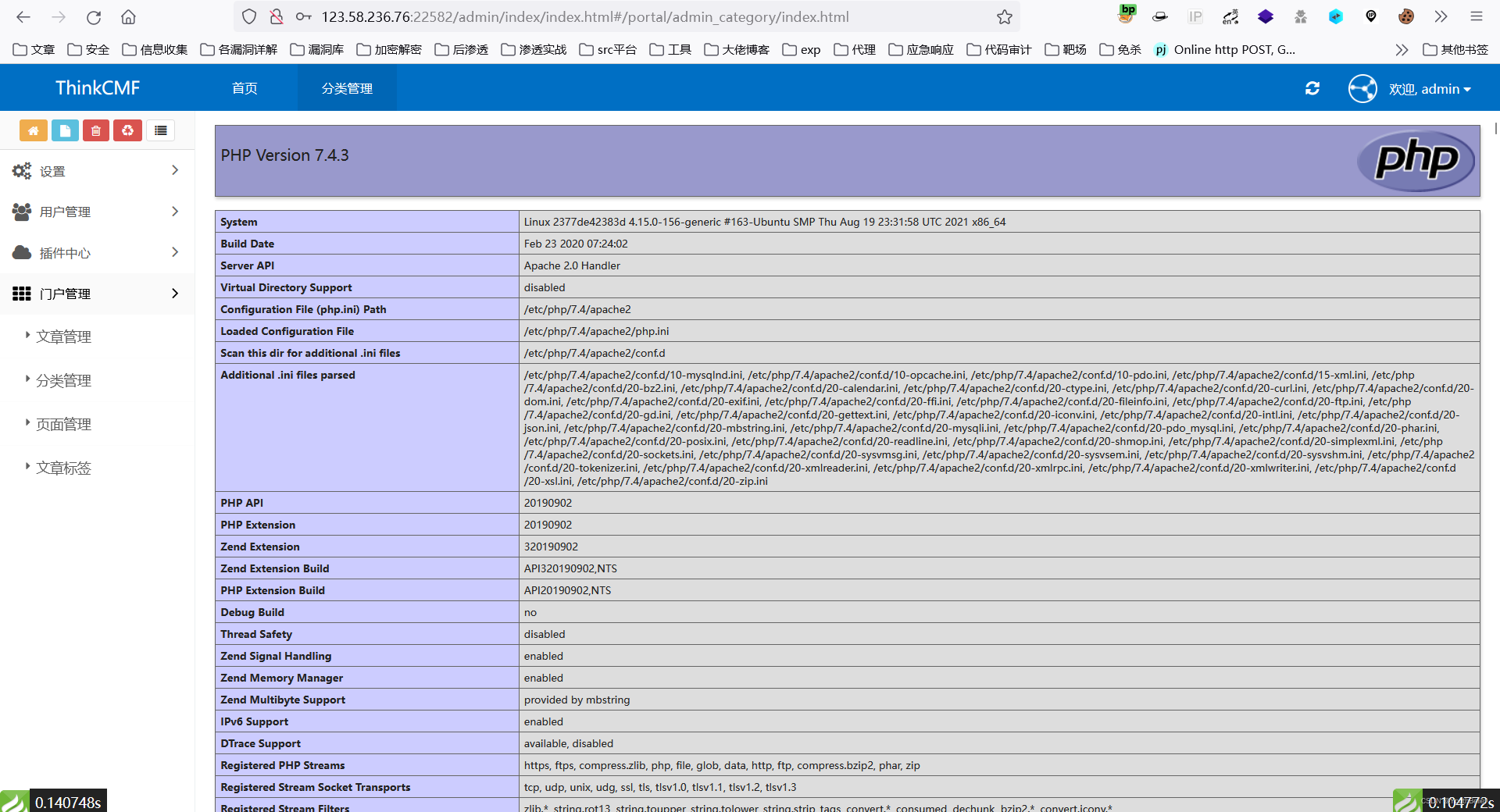
Task: Click the orange home shortcut icon
Action: click(x=33, y=130)
